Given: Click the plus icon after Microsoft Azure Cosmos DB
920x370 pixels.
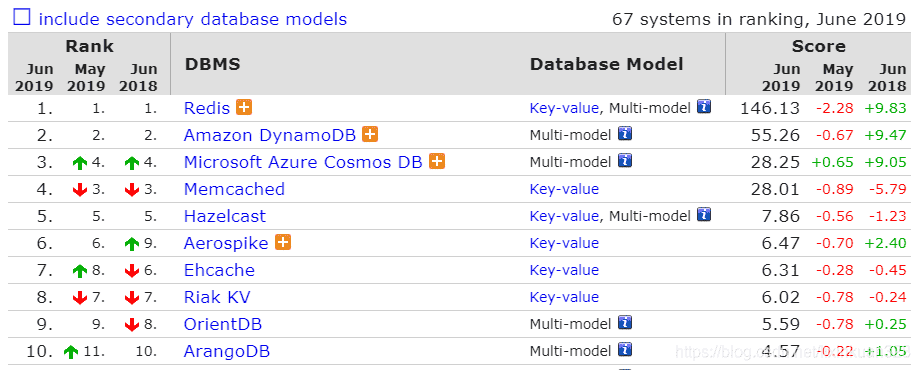Looking at the screenshot, I should tap(437, 161).
